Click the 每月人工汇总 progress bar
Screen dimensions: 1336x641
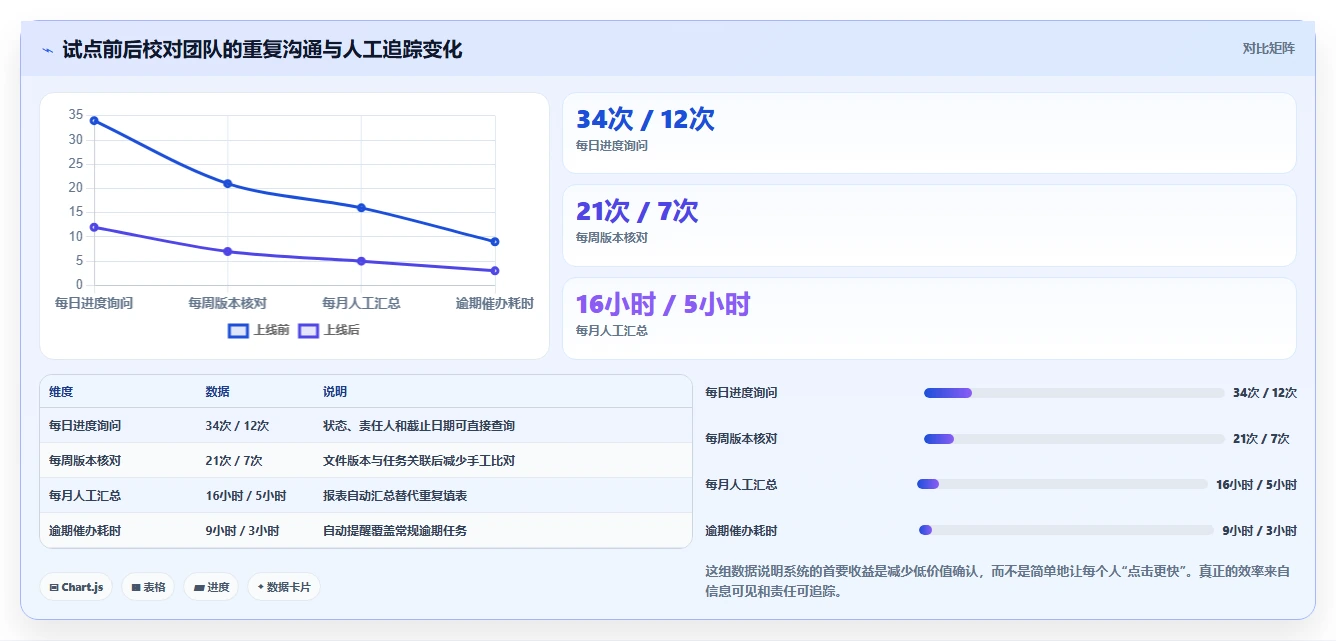coord(1062,484)
